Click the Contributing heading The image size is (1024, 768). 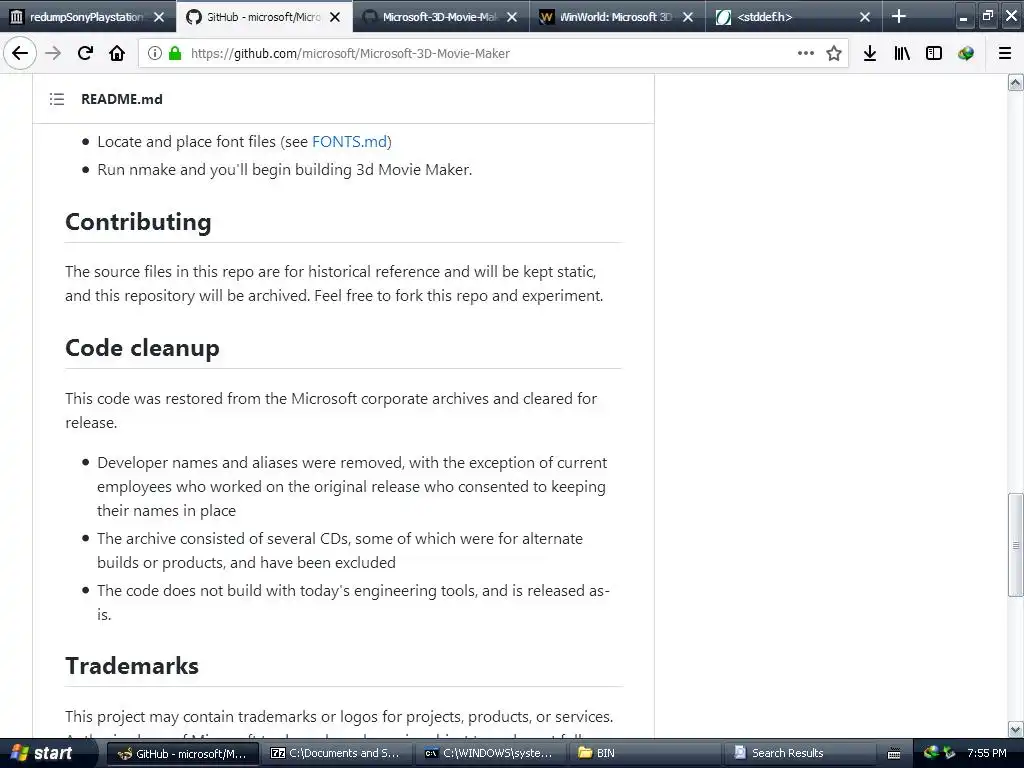tap(138, 222)
